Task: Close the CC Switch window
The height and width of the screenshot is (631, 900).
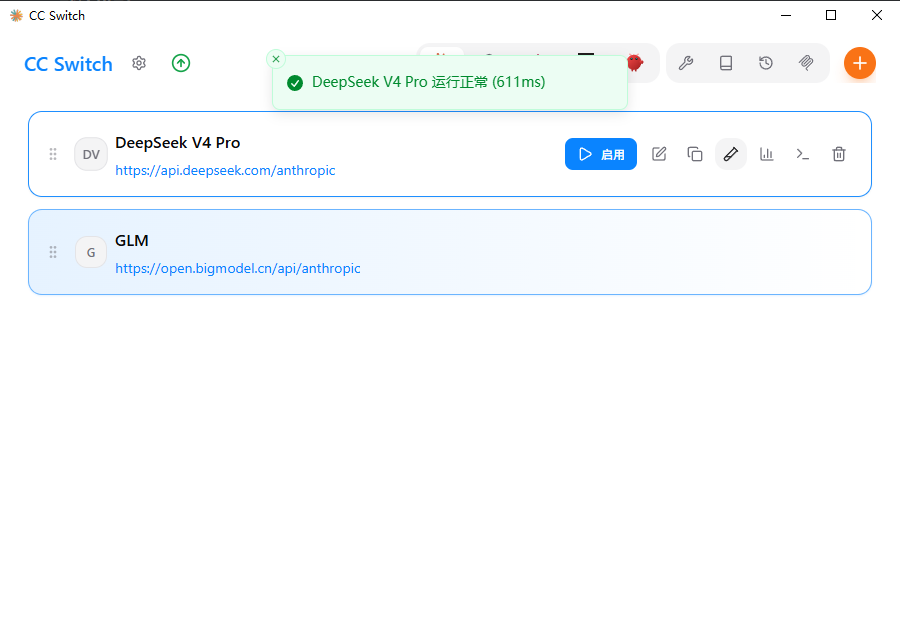Action: pyautogui.click(x=876, y=16)
